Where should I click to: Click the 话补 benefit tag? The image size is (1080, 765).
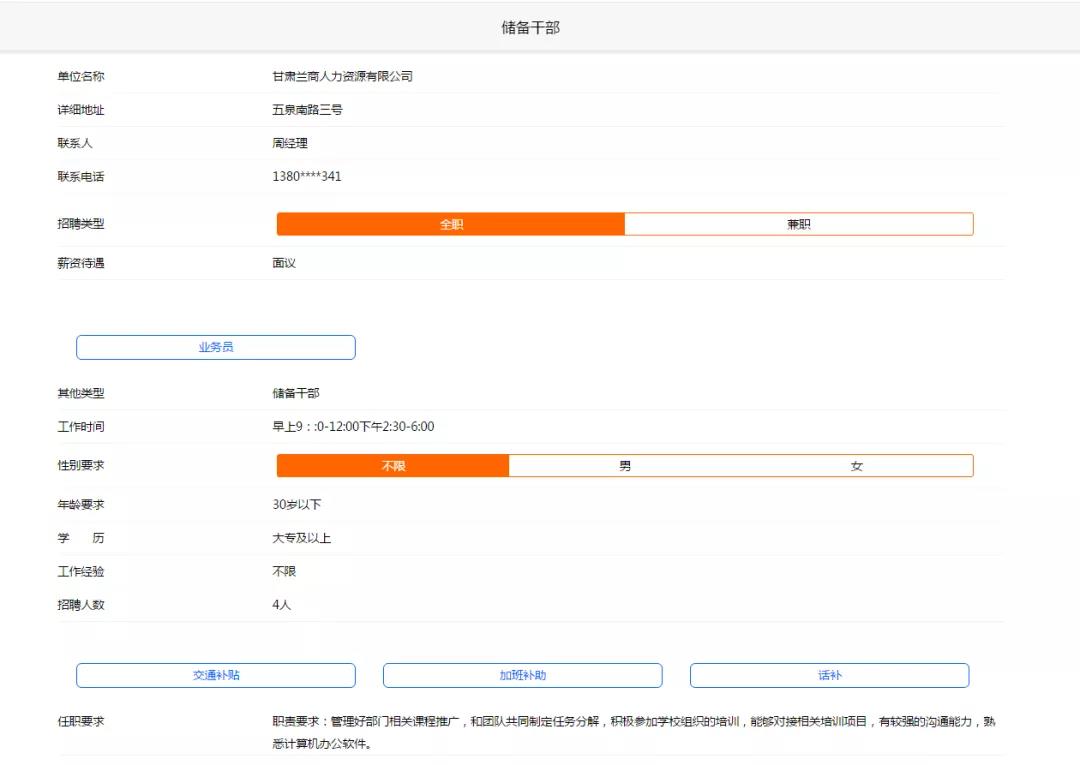(829, 675)
